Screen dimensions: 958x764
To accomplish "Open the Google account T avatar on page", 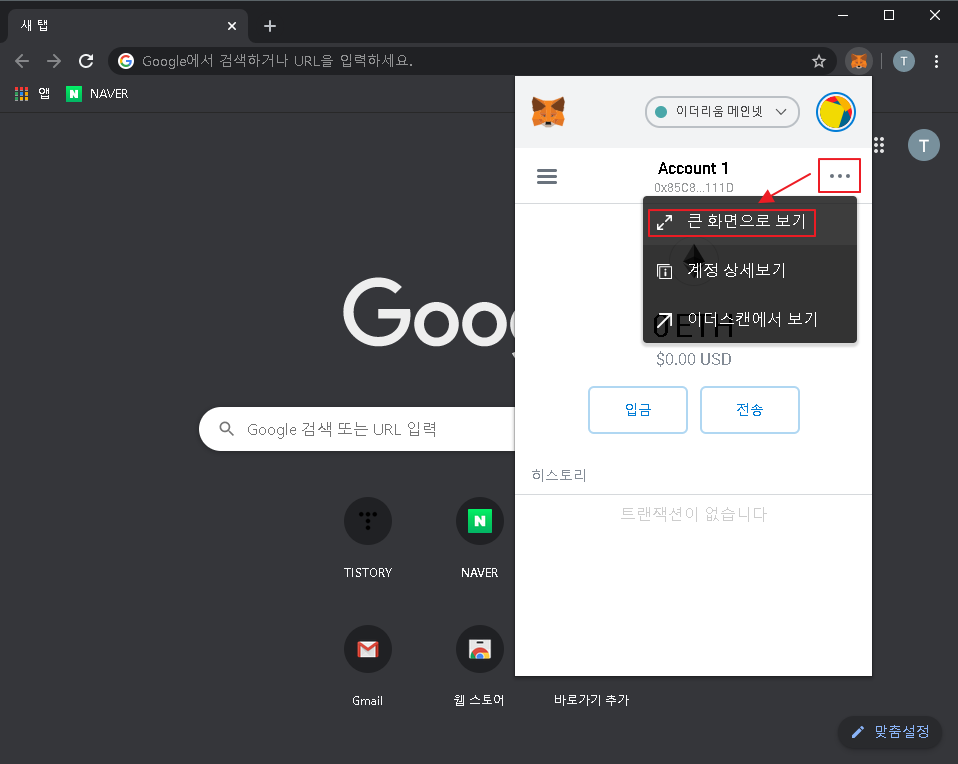I will point(923,145).
